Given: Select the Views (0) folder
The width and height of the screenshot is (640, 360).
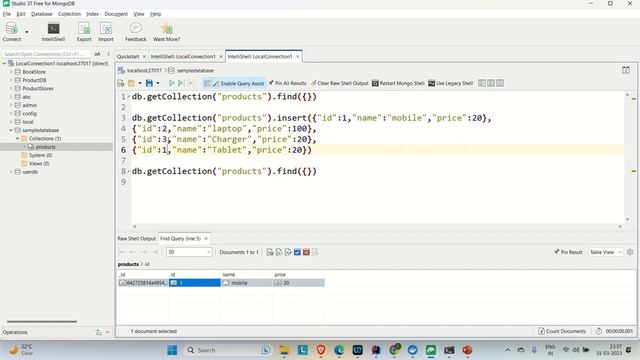Looking at the screenshot, I should click(x=39, y=164).
